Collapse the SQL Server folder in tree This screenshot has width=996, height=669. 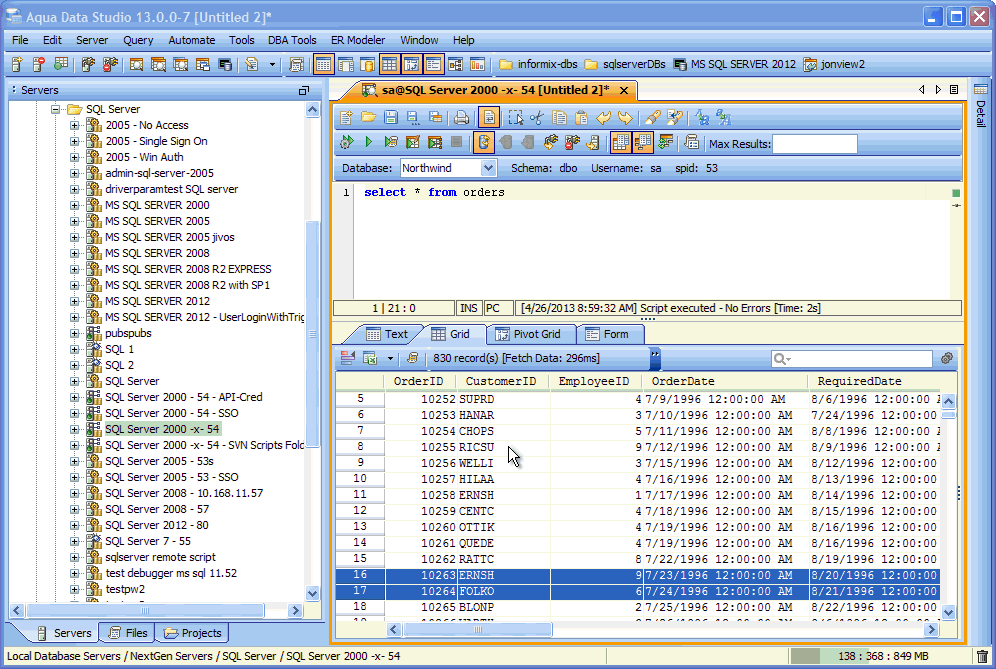coord(56,109)
